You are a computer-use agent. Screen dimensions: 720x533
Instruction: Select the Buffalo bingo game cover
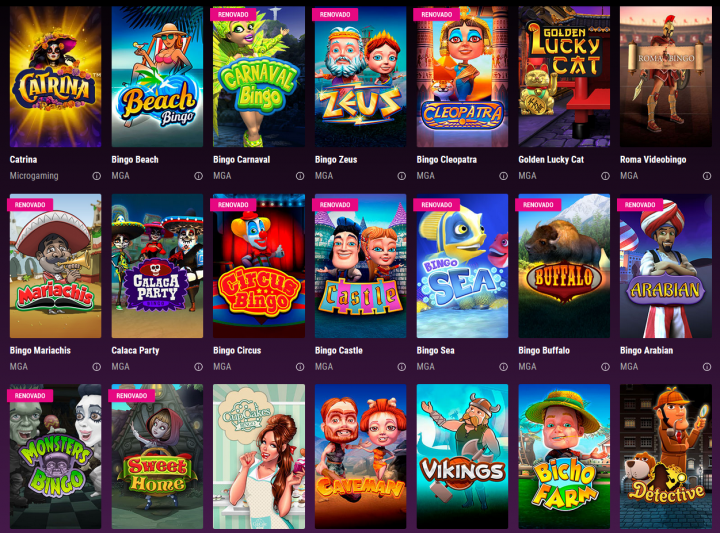coord(564,266)
